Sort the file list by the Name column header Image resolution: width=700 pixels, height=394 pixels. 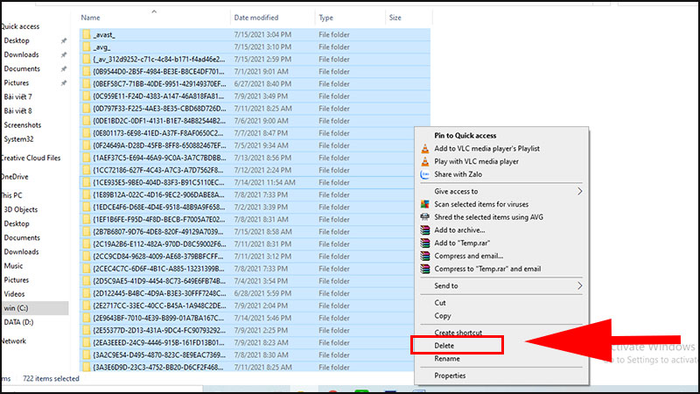[91, 18]
